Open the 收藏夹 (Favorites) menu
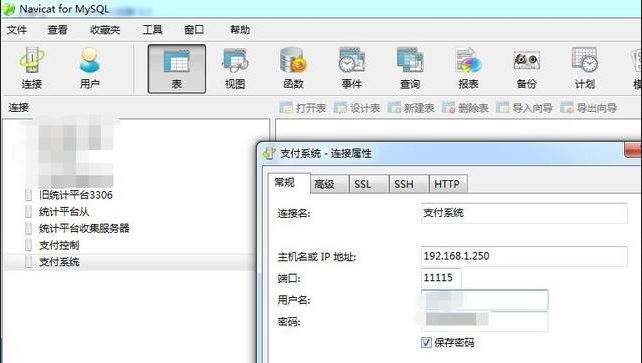 (x=105, y=30)
